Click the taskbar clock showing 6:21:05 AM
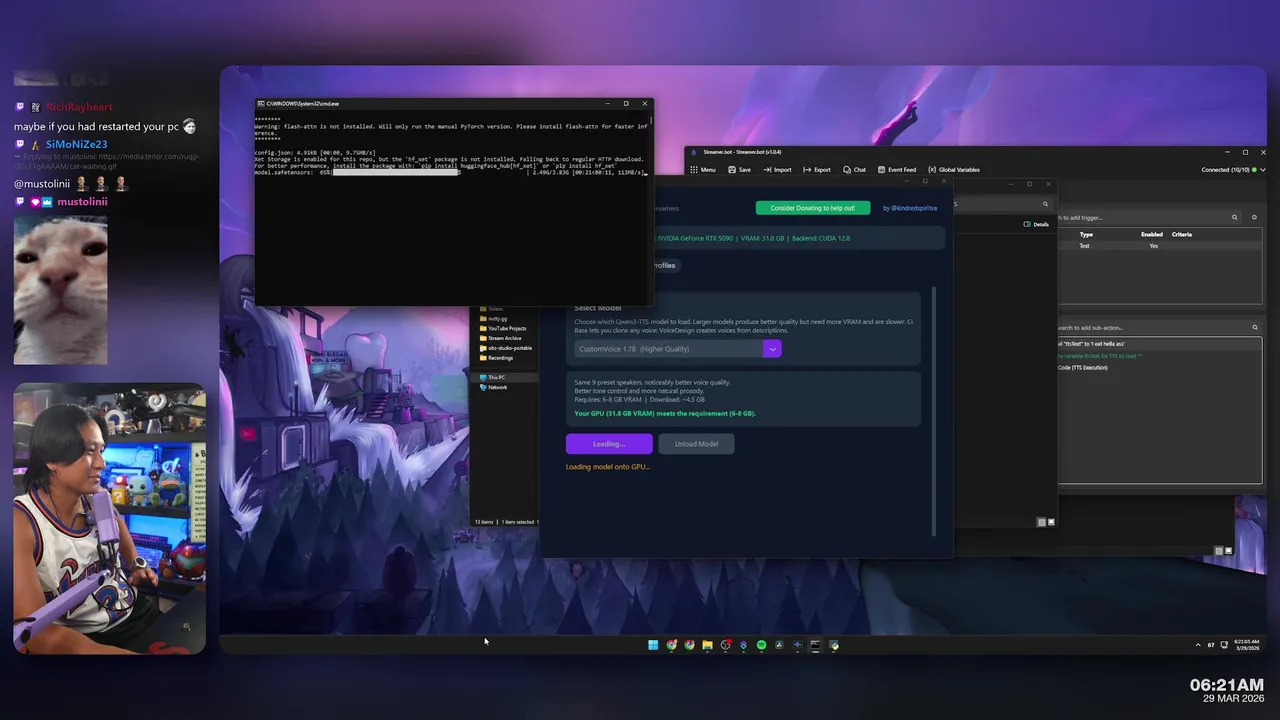This screenshot has height=720, width=1280. [x=1247, y=644]
